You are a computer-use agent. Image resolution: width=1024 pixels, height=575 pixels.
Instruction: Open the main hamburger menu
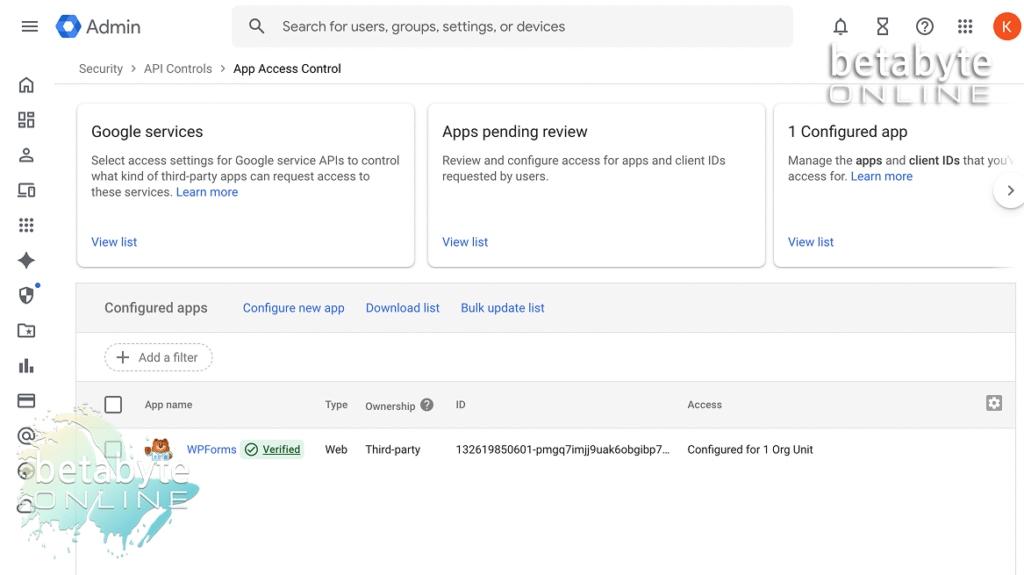29,27
